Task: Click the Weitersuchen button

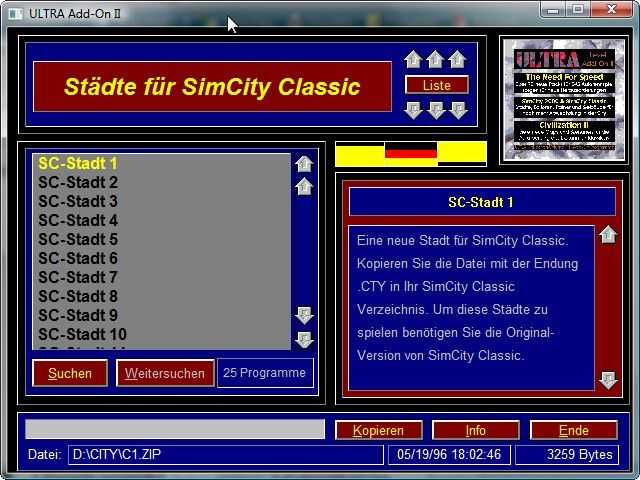Action: pos(165,373)
